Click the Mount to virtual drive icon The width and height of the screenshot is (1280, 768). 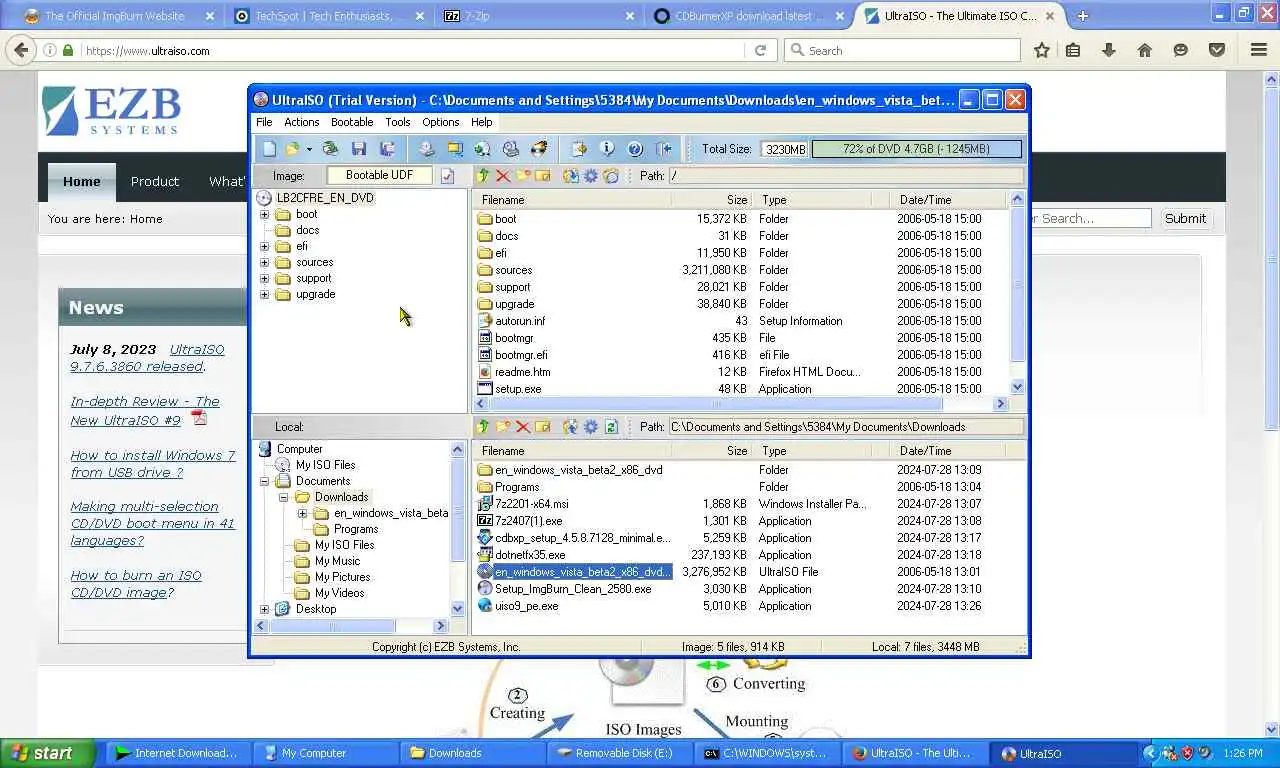pos(511,149)
